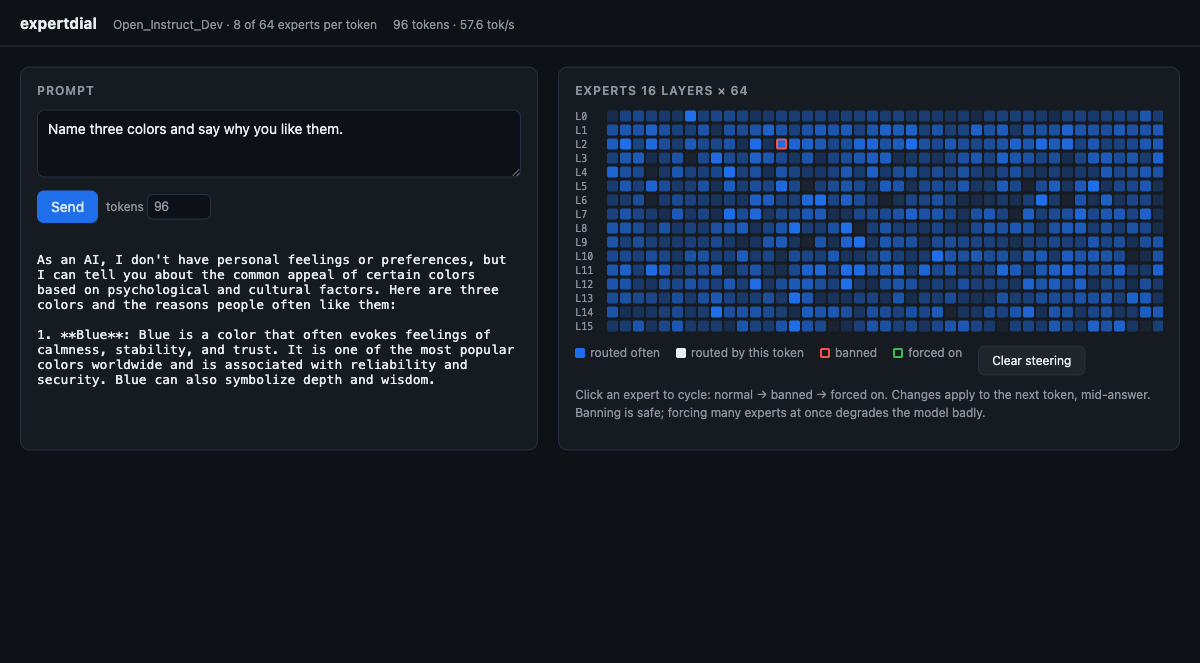
Task: Click the expertdial logo title
Action: click(58, 24)
